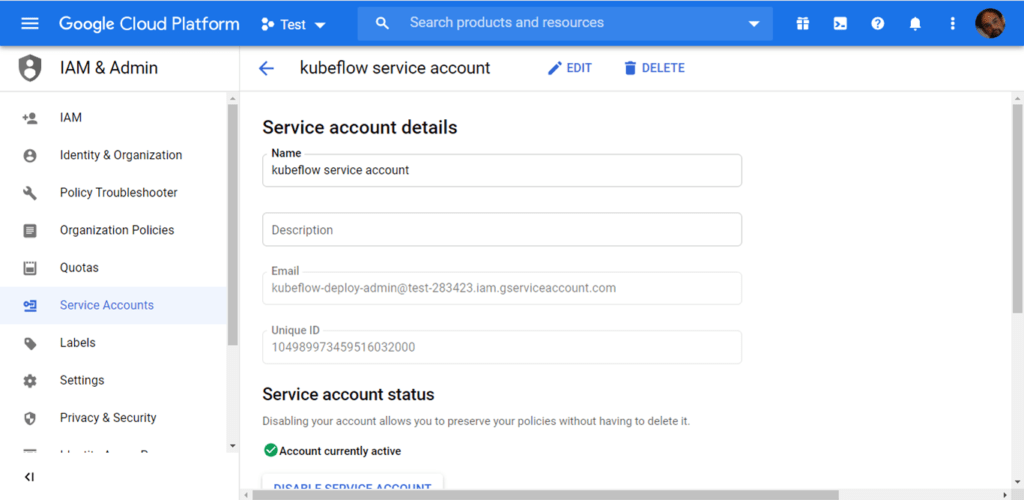Viewport: 1024px width, 500px height.
Task: Click the Account currently active text
Action: click(340, 451)
